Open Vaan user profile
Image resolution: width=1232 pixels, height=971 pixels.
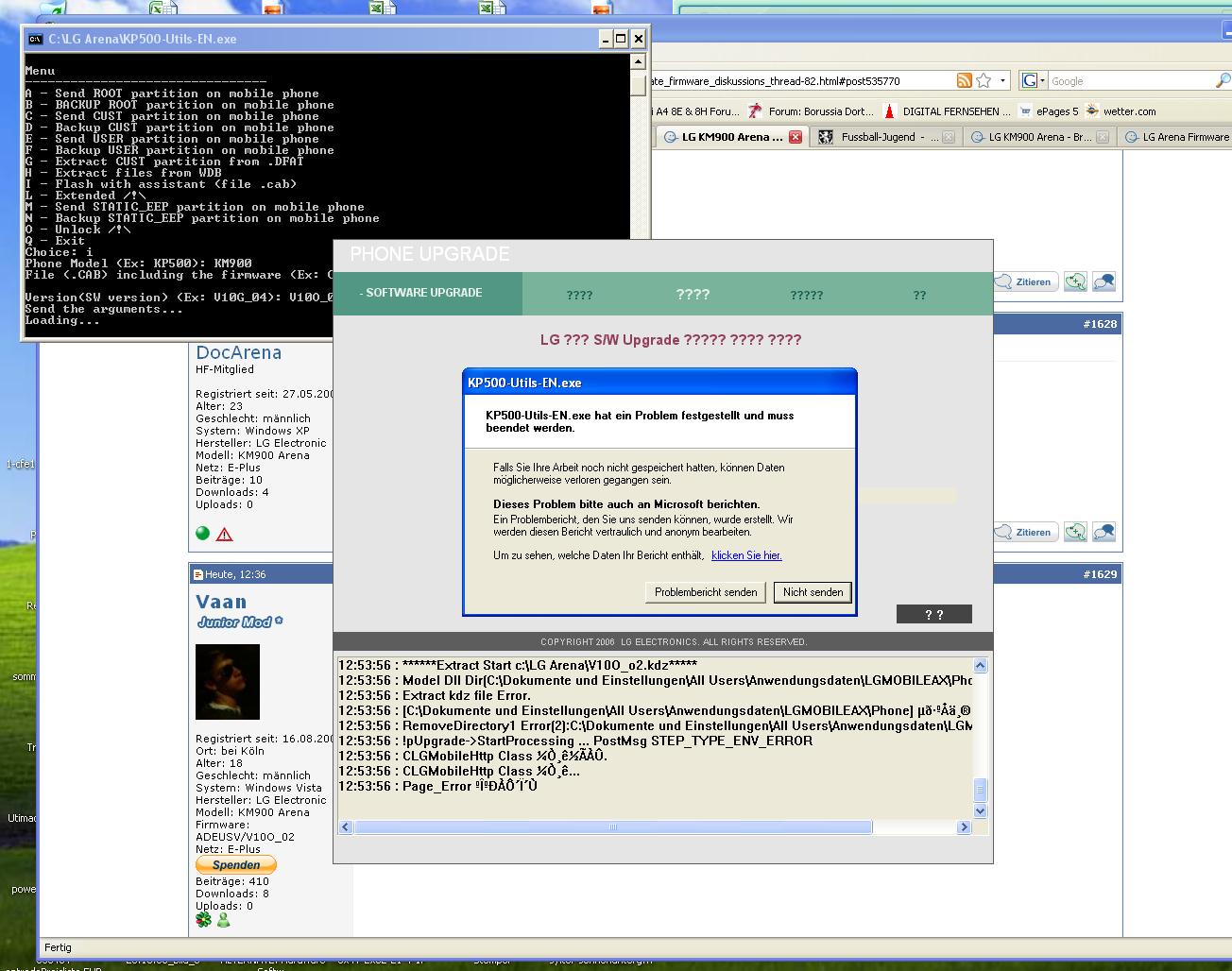coord(221,602)
